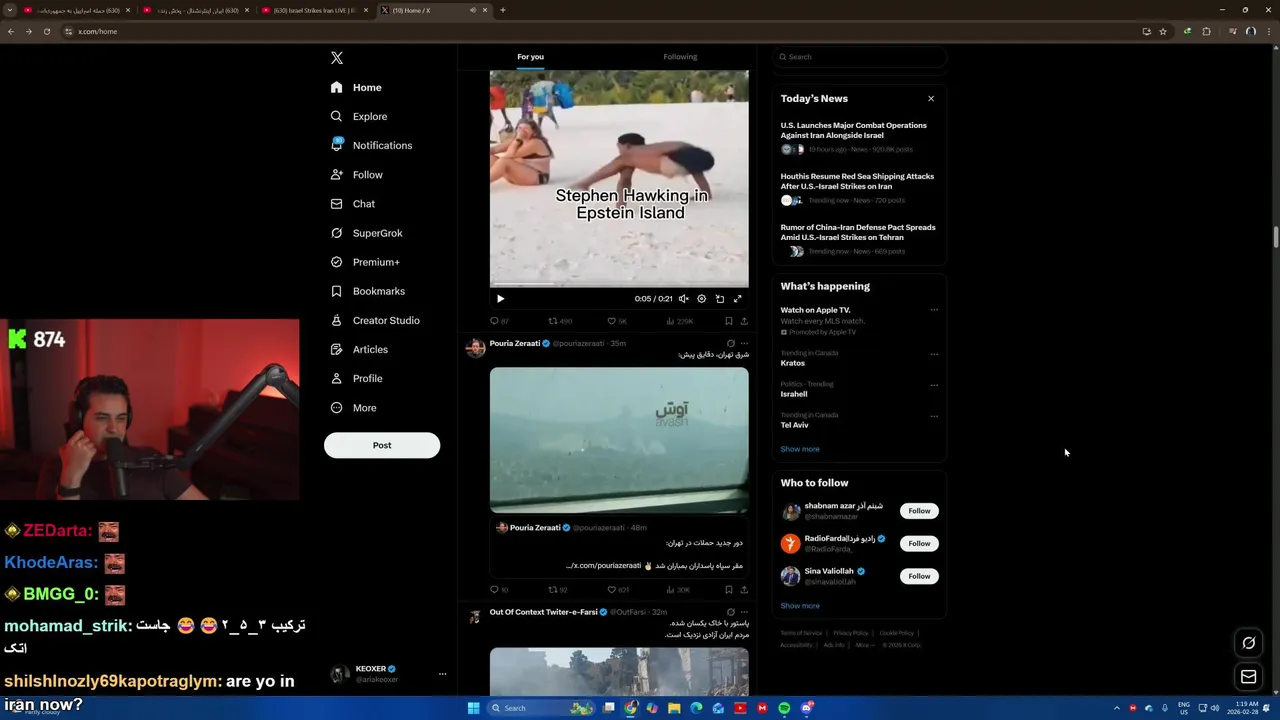1280x720 pixels.
Task: Click the X search field
Action: (860, 57)
